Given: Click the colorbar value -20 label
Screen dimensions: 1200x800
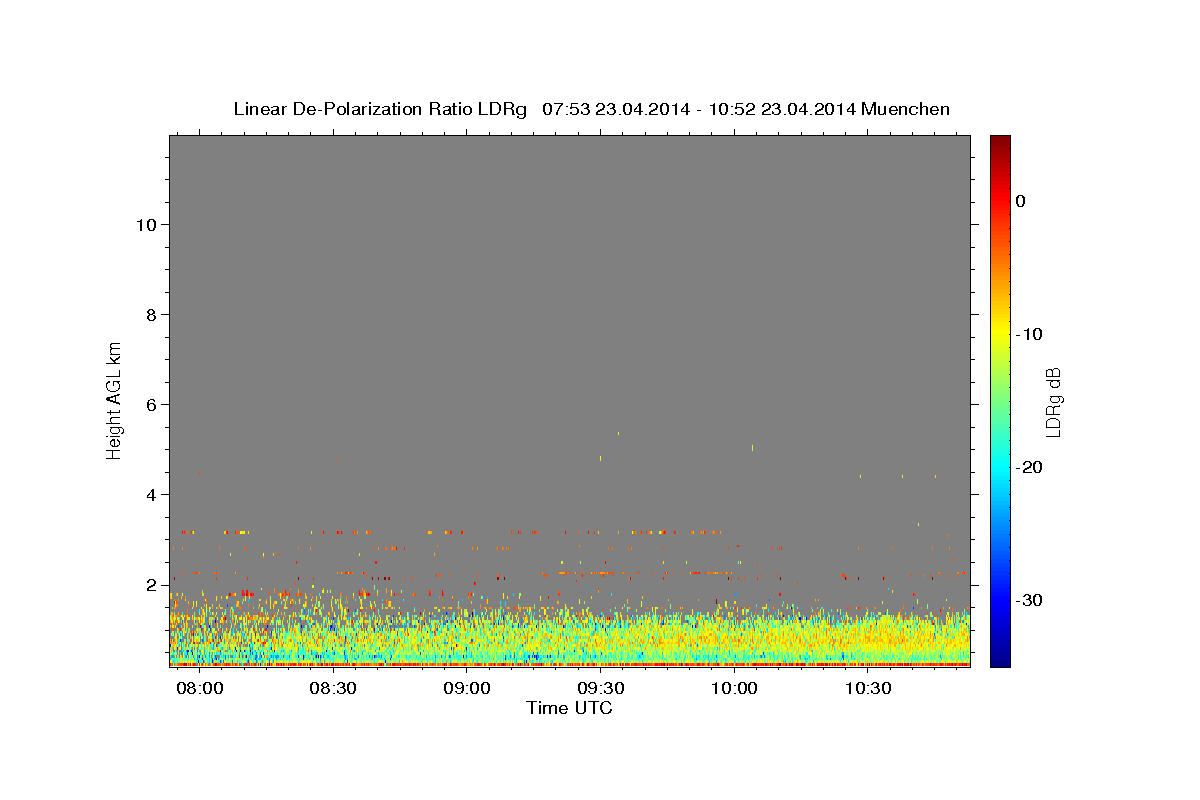Looking at the screenshot, I should (x=1030, y=467).
